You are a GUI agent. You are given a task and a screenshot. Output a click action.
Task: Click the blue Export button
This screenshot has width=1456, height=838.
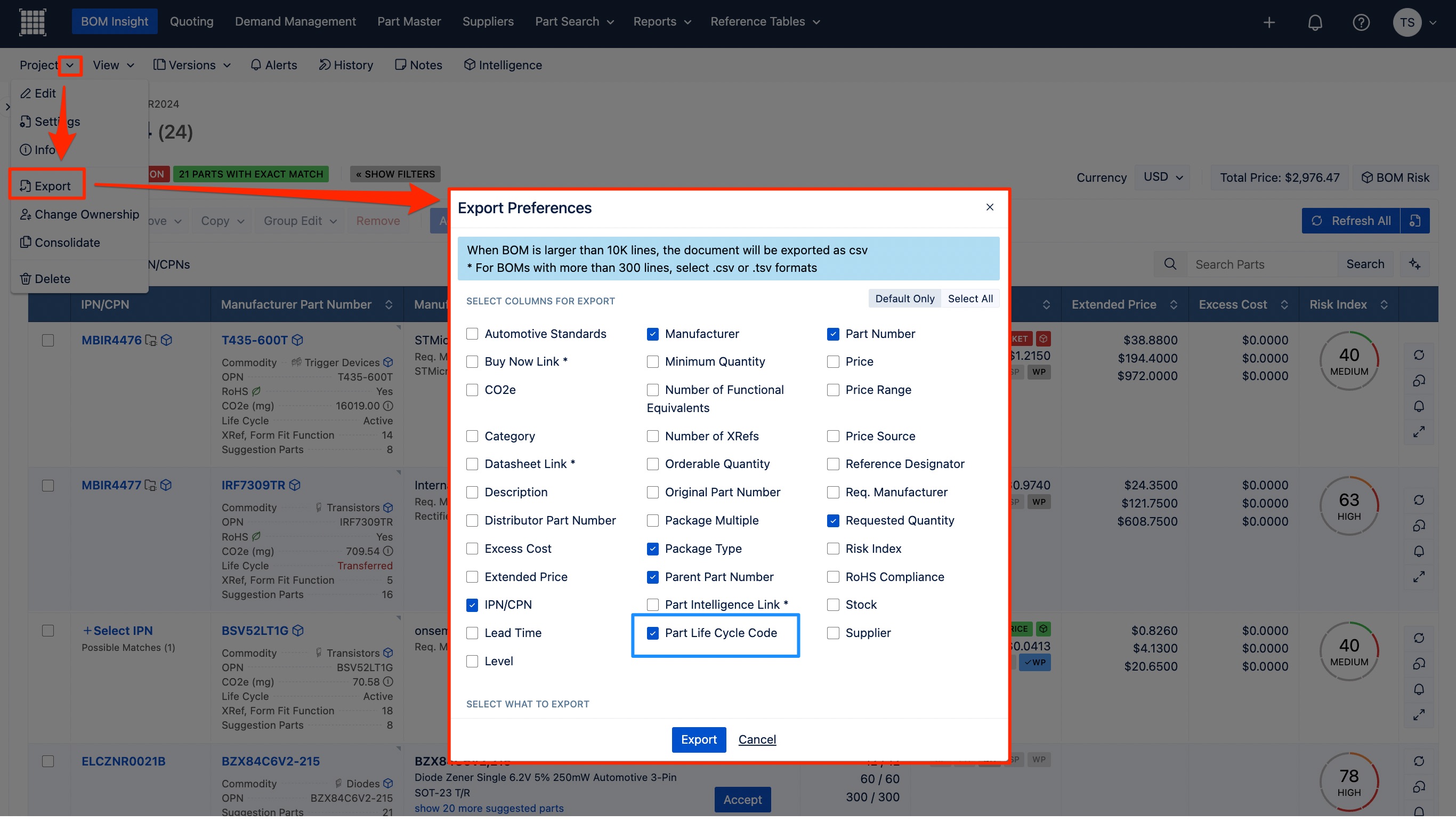pyautogui.click(x=698, y=739)
